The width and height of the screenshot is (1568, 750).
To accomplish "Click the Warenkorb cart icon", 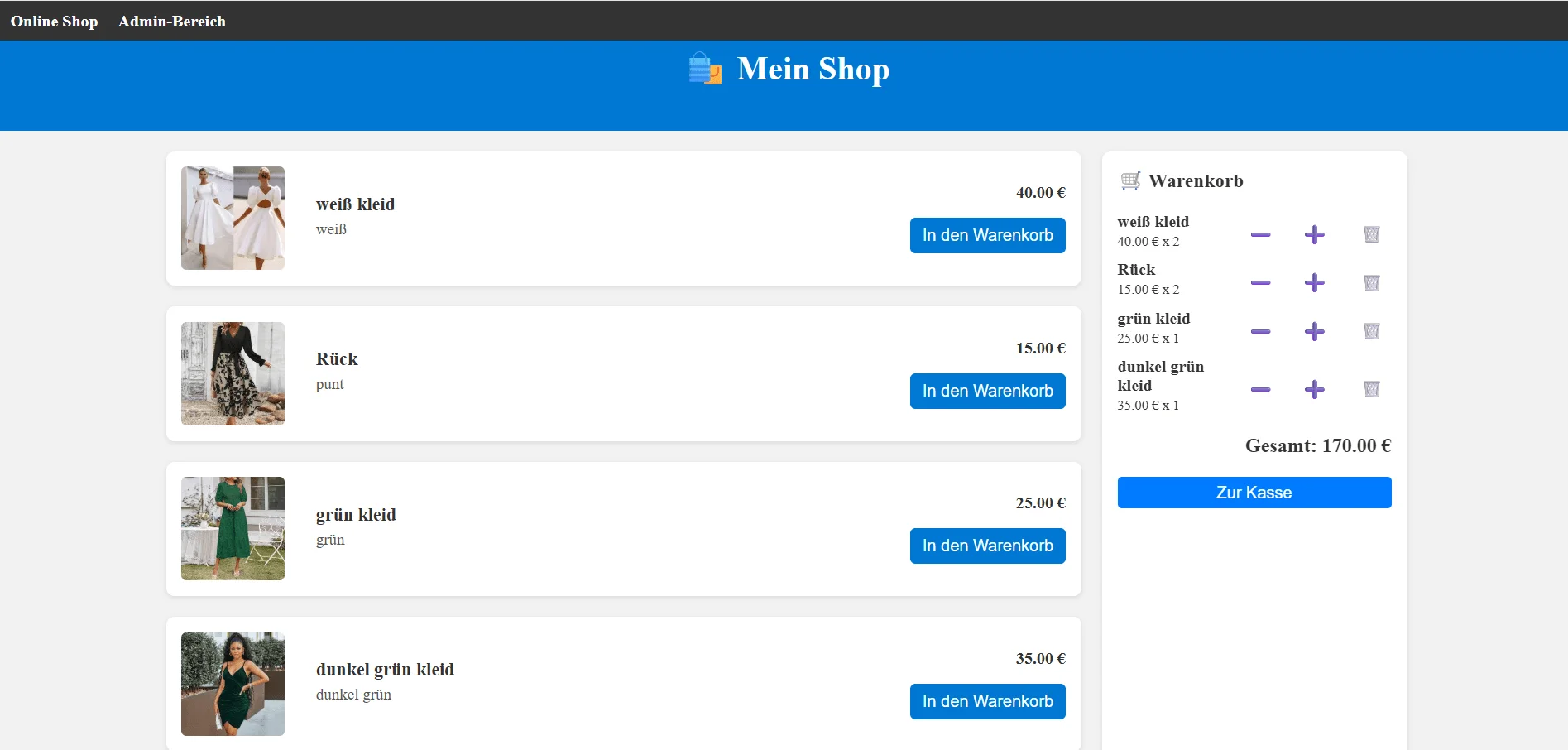I will [1130, 180].
